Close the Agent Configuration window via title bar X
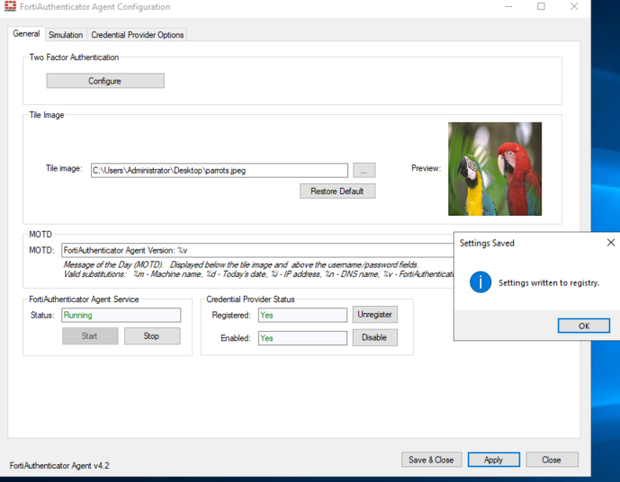This screenshot has width=620, height=482. click(x=574, y=6)
